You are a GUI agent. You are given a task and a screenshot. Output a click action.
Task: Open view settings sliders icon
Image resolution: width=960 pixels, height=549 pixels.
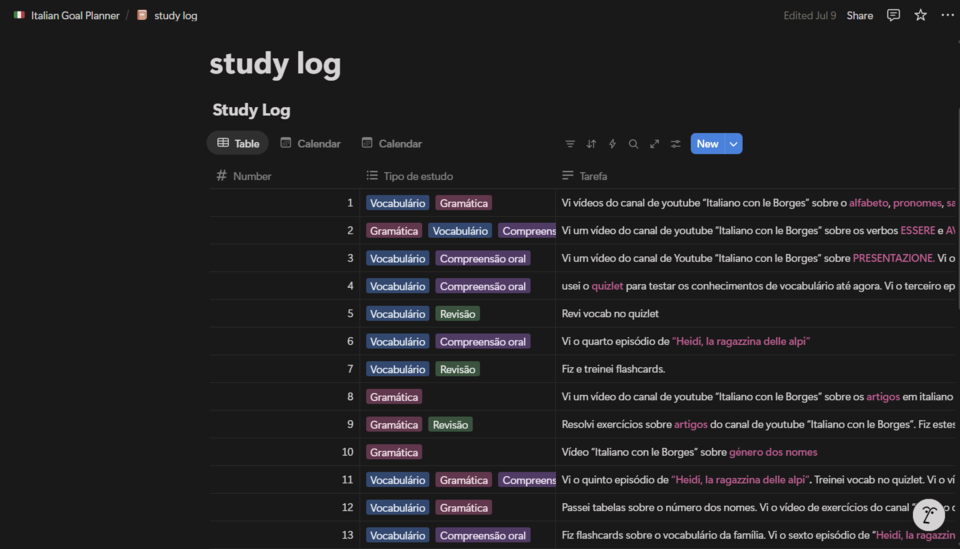point(675,144)
